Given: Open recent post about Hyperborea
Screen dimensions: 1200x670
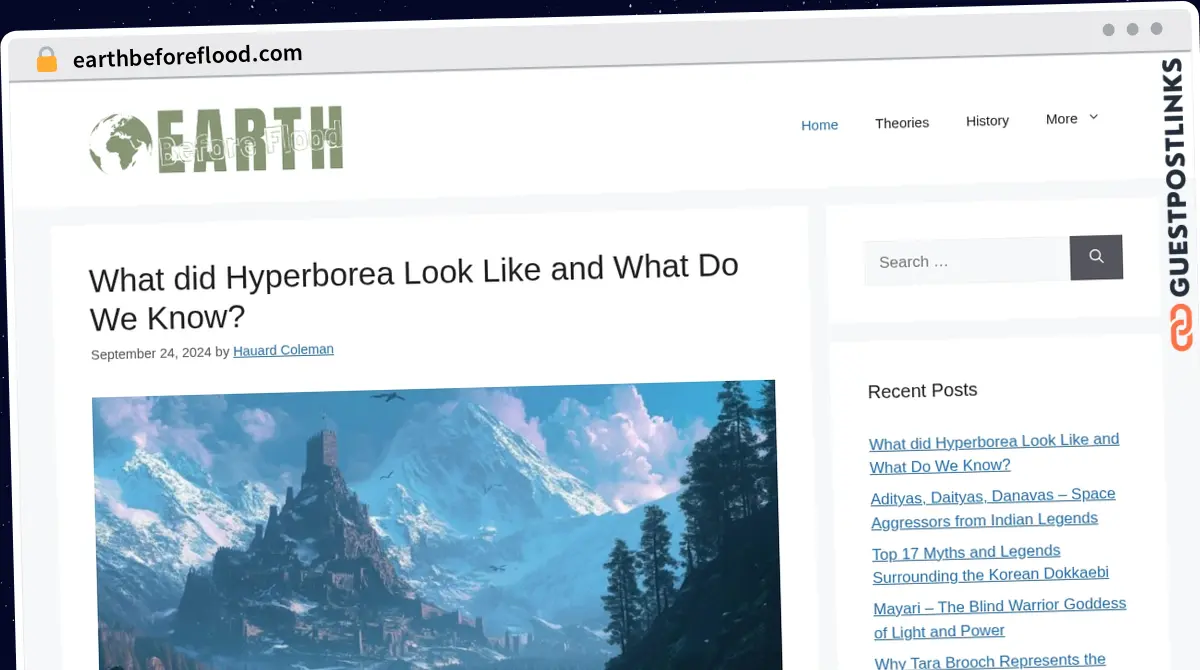Looking at the screenshot, I should (x=993, y=453).
